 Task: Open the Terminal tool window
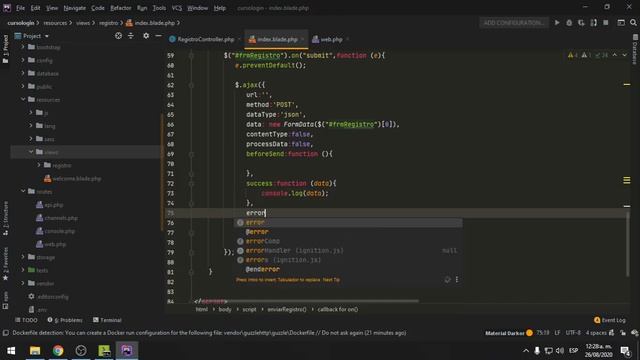(x=107, y=320)
